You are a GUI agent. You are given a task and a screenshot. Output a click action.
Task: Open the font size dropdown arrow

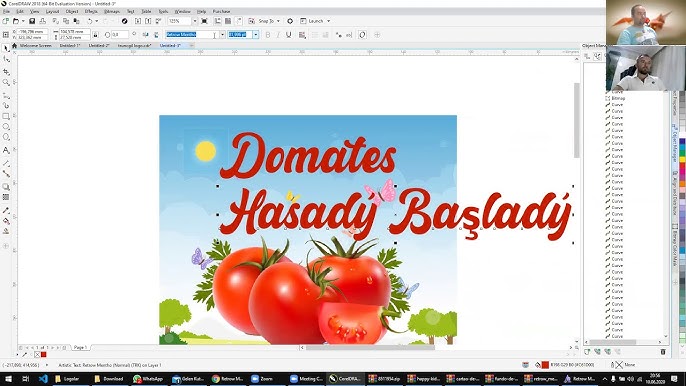coord(256,35)
